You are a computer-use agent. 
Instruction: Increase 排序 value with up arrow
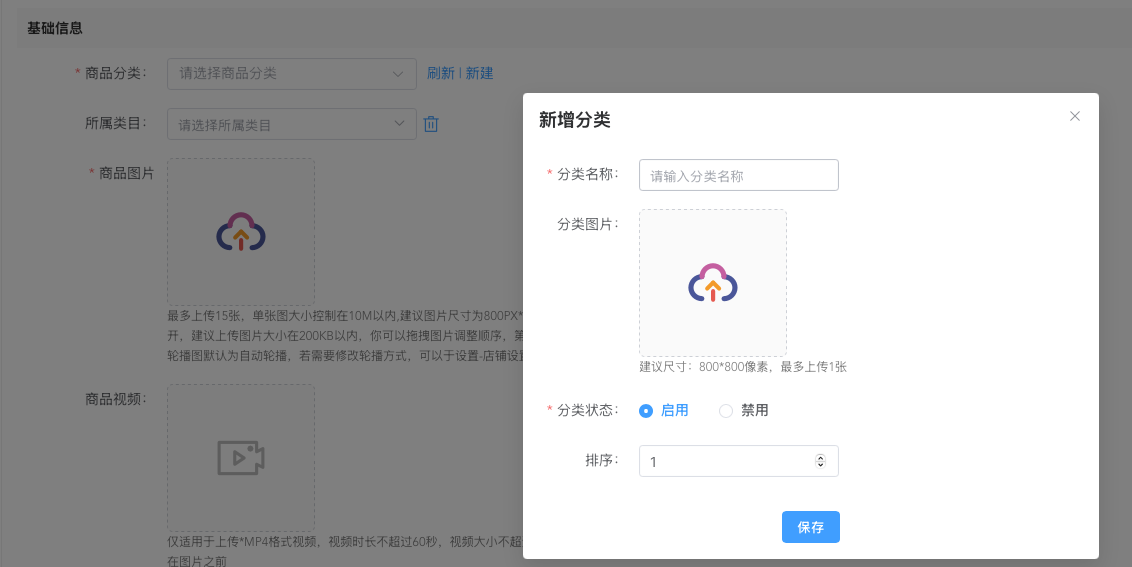(821, 457)
